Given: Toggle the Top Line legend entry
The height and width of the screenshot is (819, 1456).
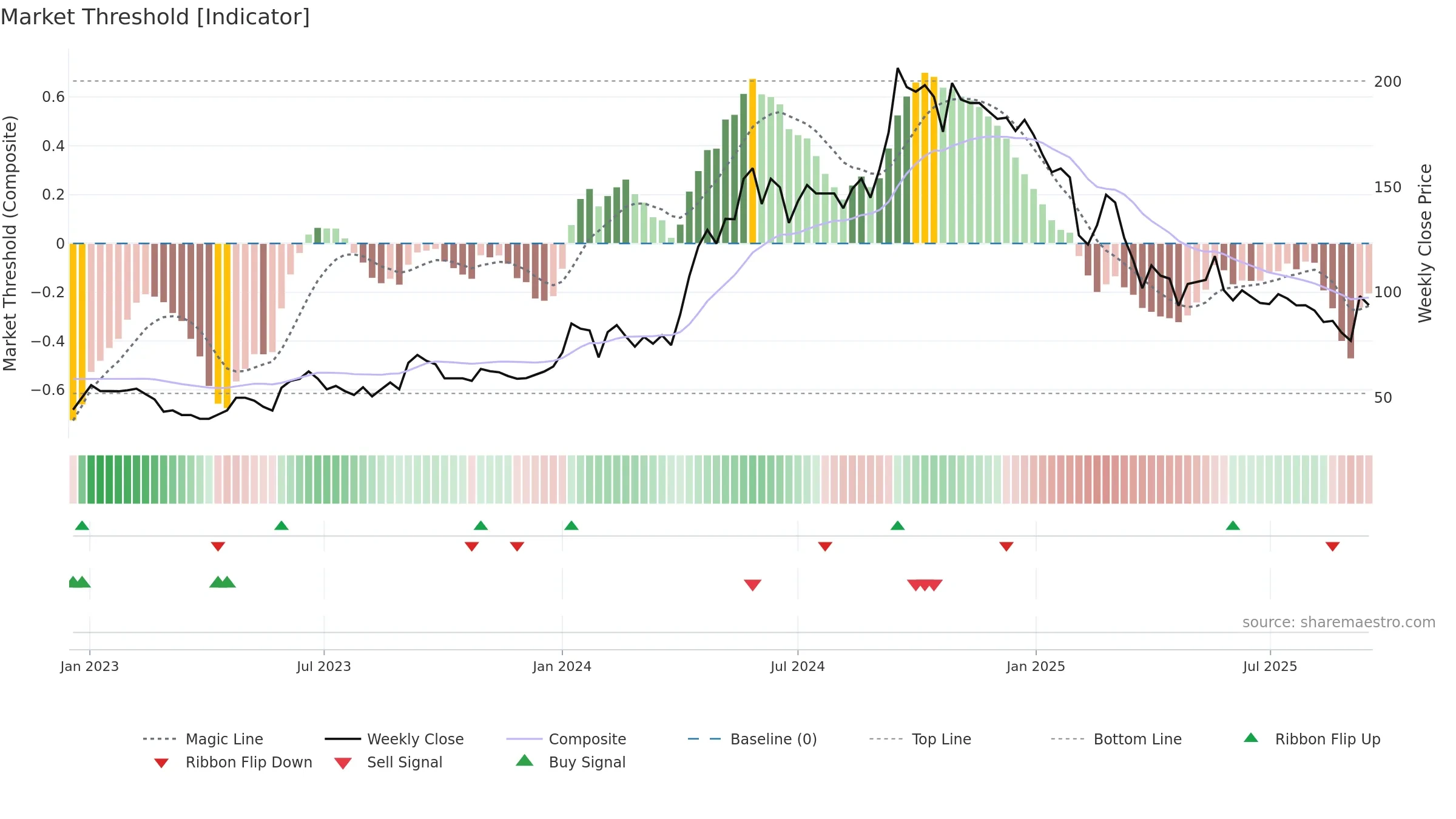Looking at the screenshot, I should [920, 739].
